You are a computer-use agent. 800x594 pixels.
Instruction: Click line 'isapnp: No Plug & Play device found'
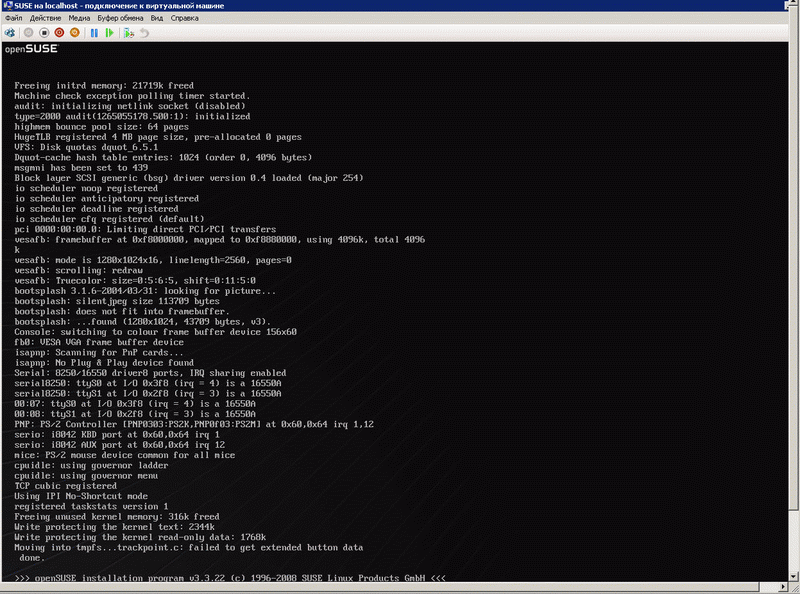(x=104, y=363)
